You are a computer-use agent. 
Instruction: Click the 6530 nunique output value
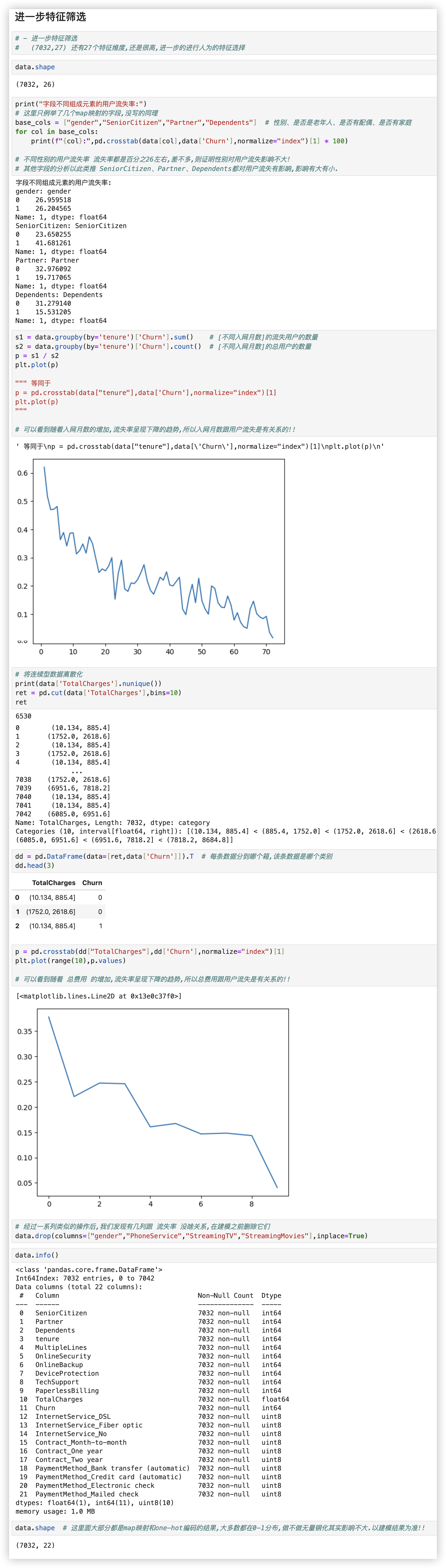pyautogui.click(x=23, y=716)
